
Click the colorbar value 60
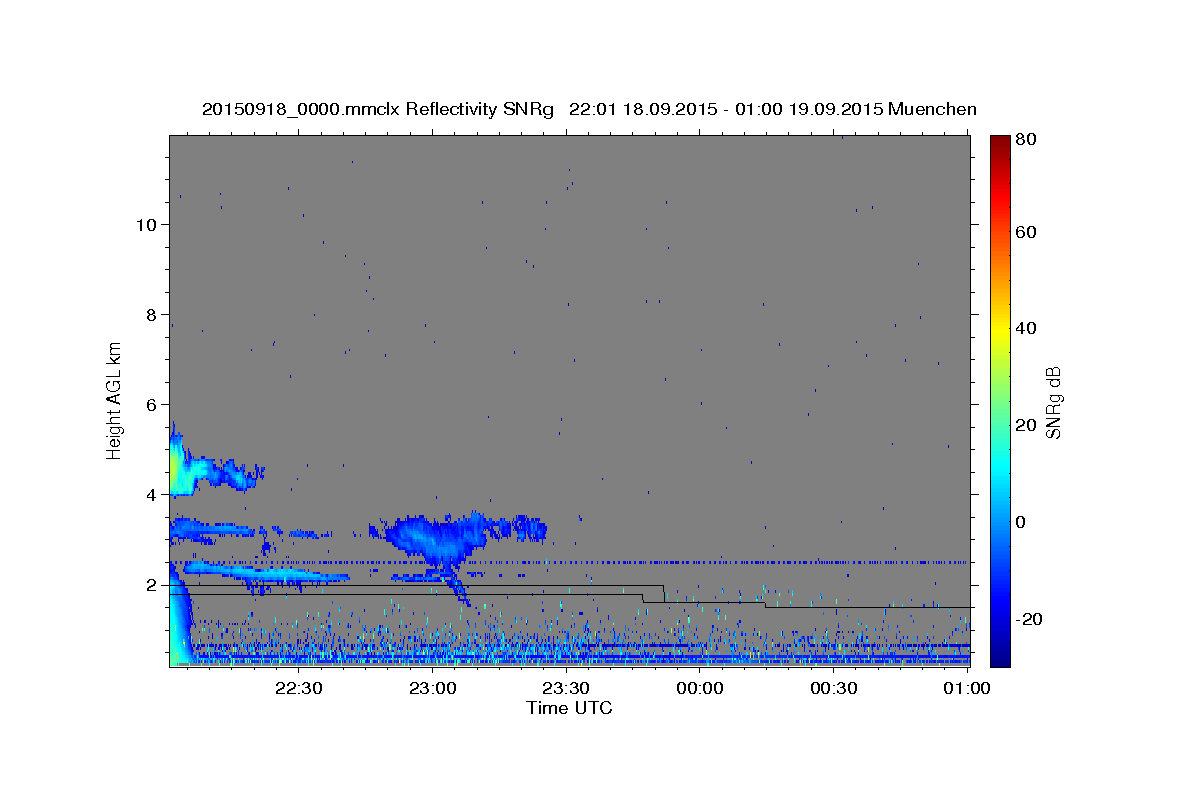click(x=1025, y=232)
